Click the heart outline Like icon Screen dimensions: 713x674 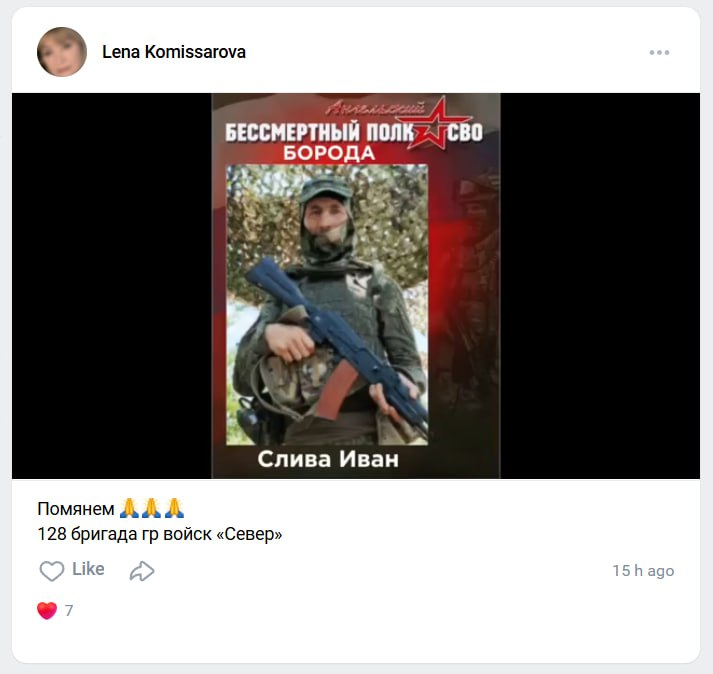(52, 571)
